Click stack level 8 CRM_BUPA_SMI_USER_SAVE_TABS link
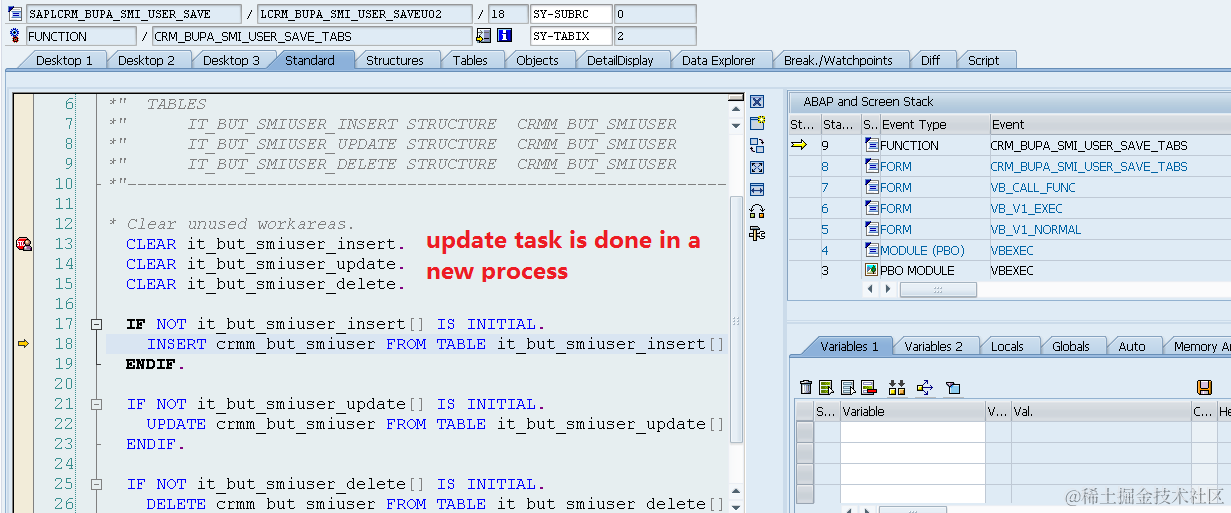The image size is (1231, 513). 1089,167
